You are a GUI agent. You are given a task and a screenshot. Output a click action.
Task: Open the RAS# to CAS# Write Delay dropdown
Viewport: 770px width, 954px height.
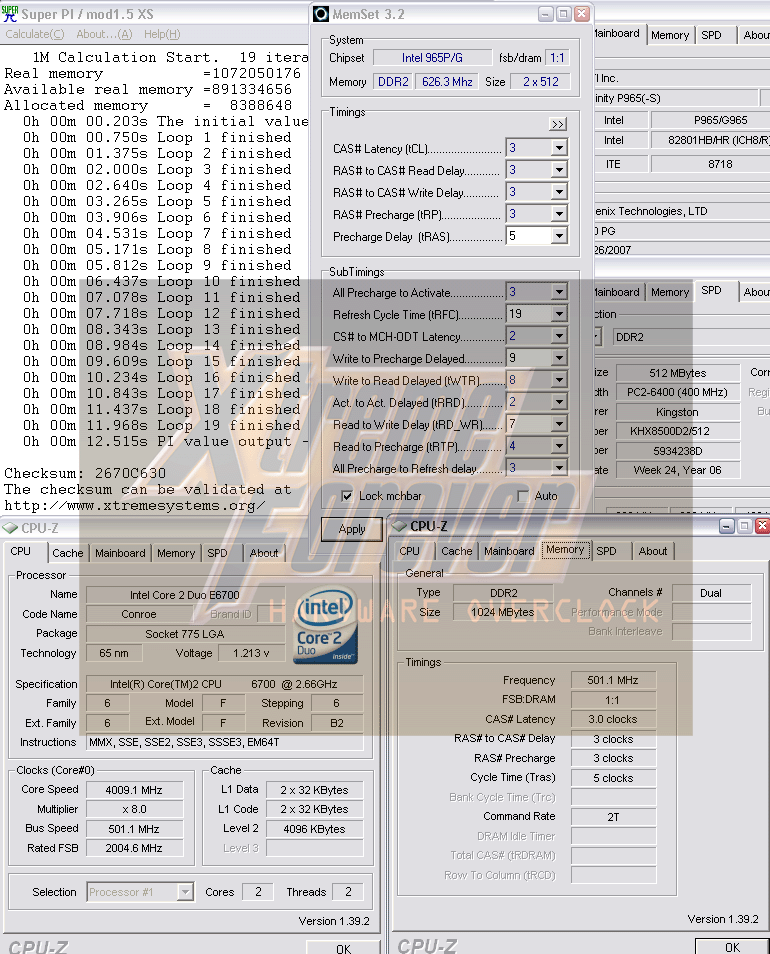coord(559,192)
